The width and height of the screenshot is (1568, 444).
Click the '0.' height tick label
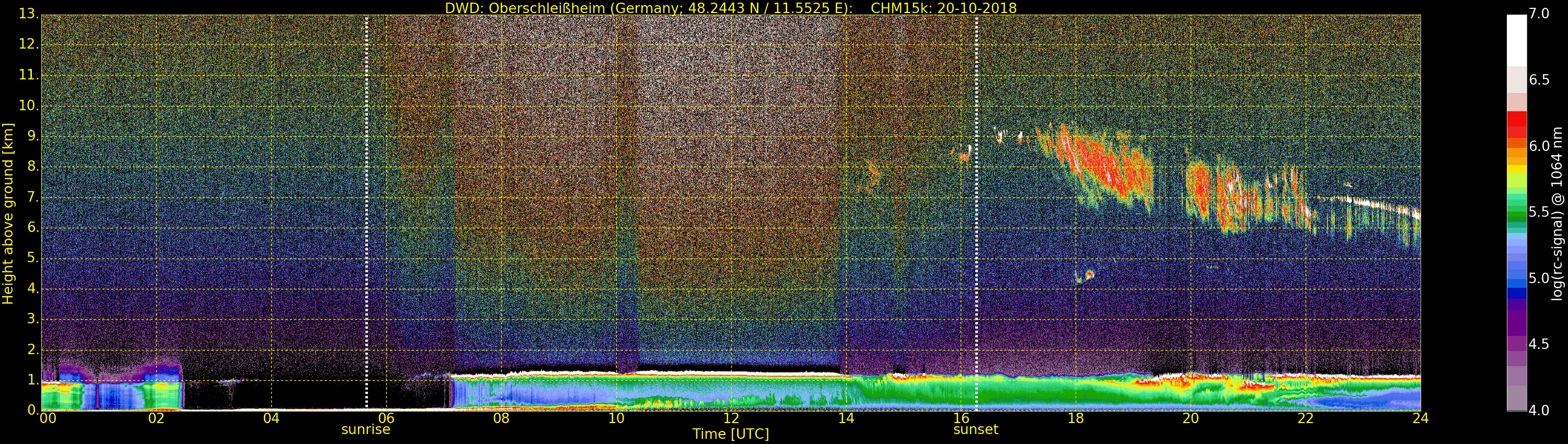[x=33, y=410]
